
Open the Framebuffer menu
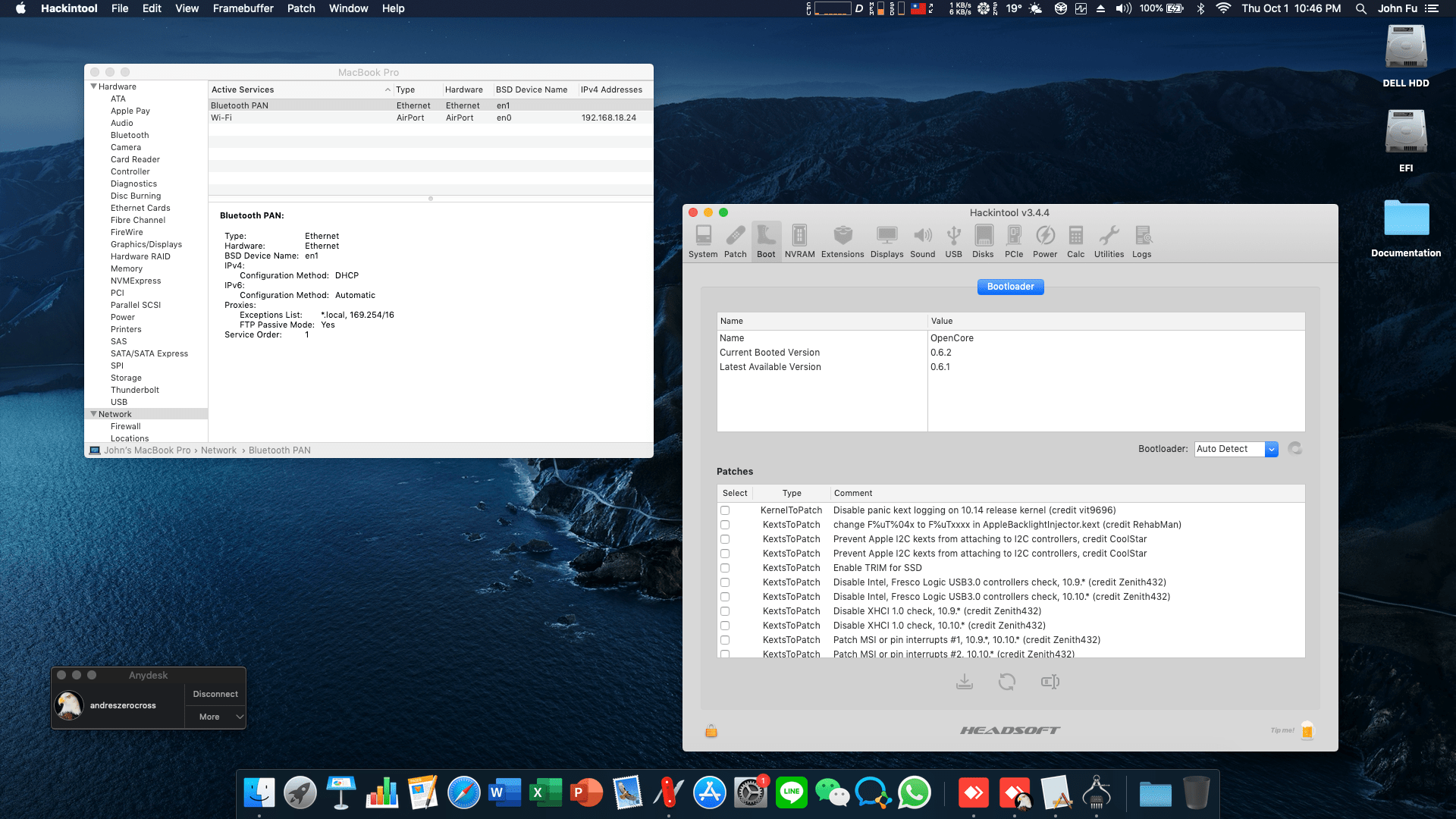click(x=242, y=8)
